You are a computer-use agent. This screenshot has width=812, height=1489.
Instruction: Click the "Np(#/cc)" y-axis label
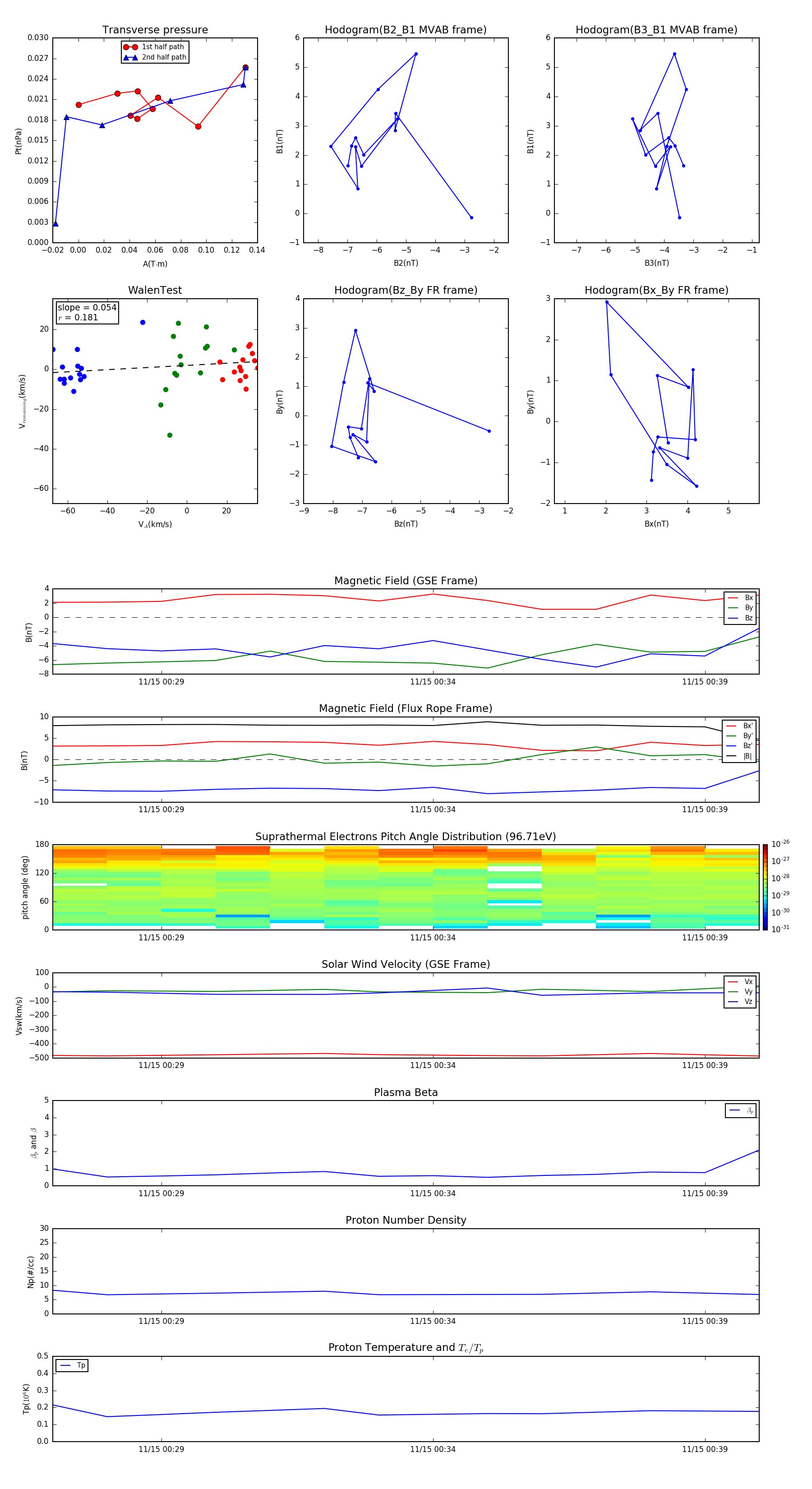[31, 1272]
